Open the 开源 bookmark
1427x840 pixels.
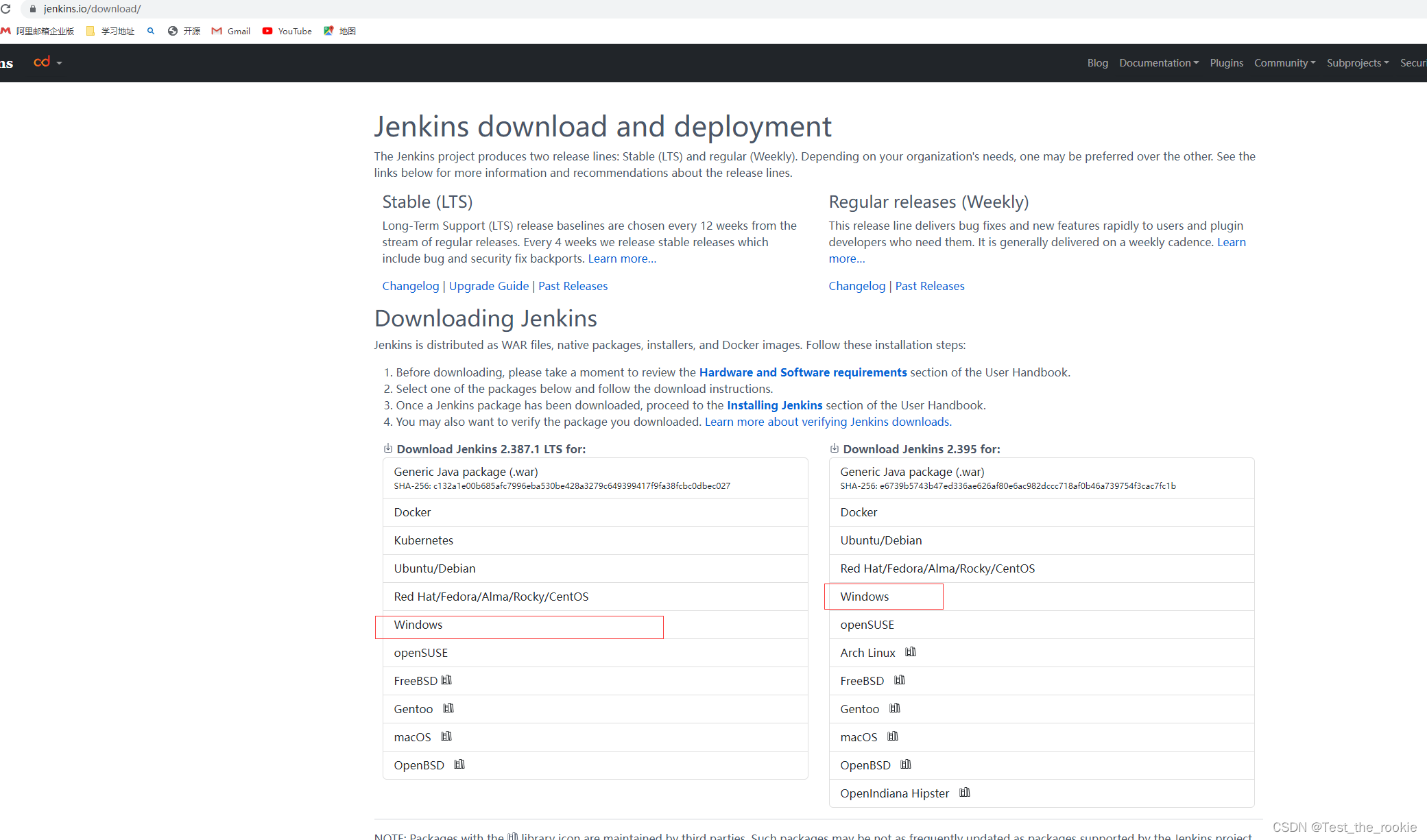pos(184,31)
